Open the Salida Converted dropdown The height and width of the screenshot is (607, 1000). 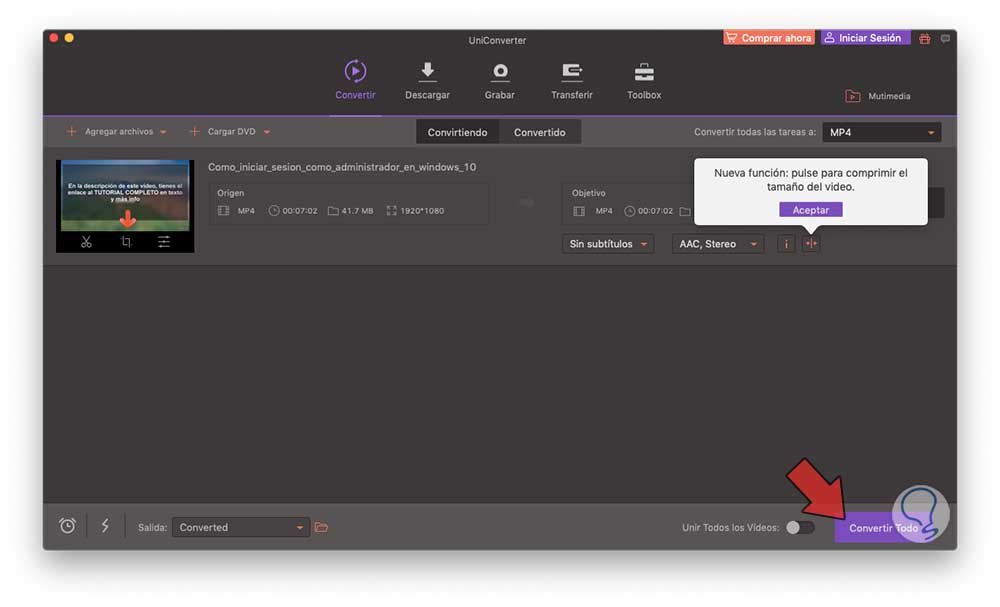coord(241,527)
